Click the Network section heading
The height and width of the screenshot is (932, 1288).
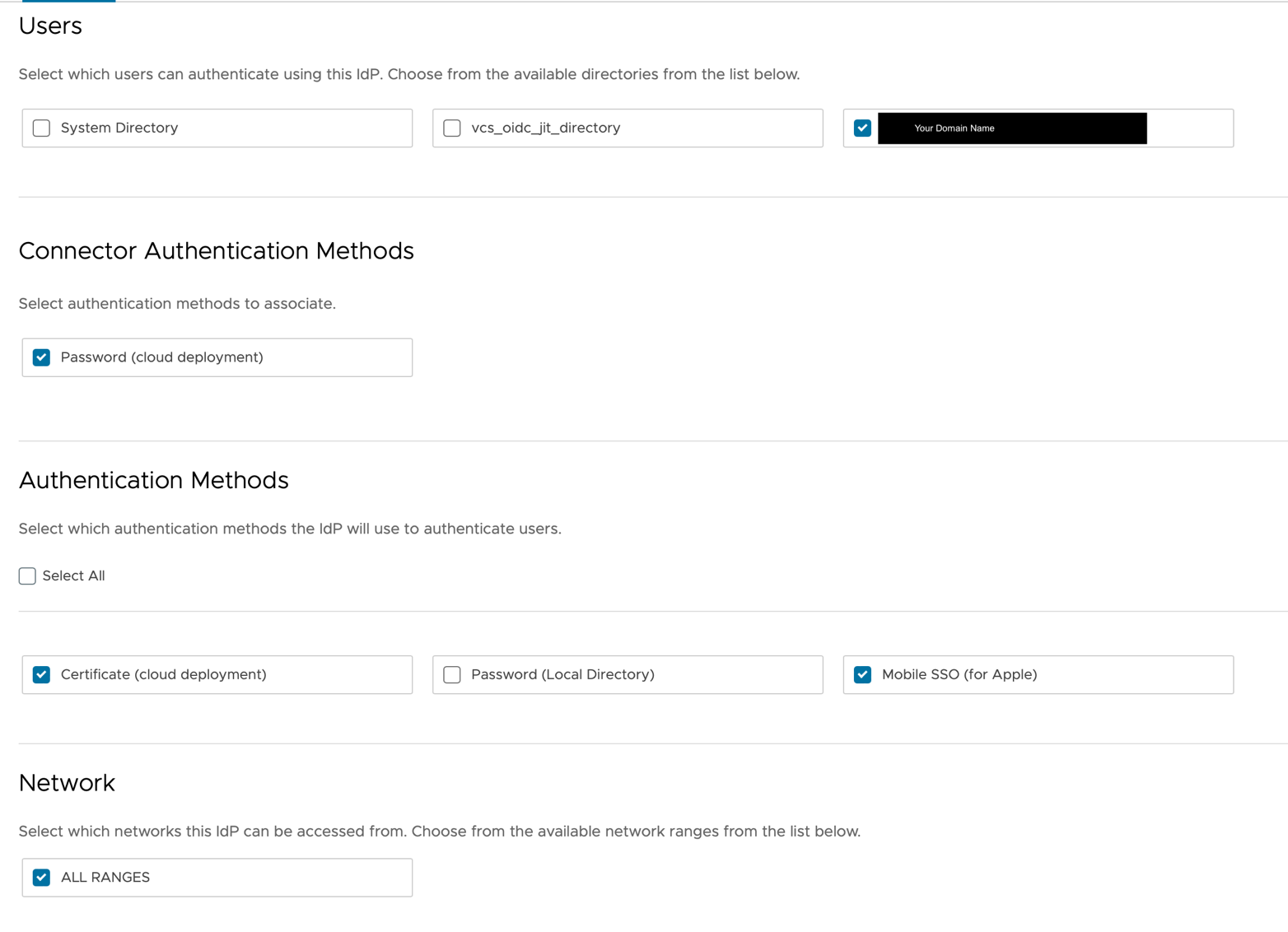click(67, 783)
